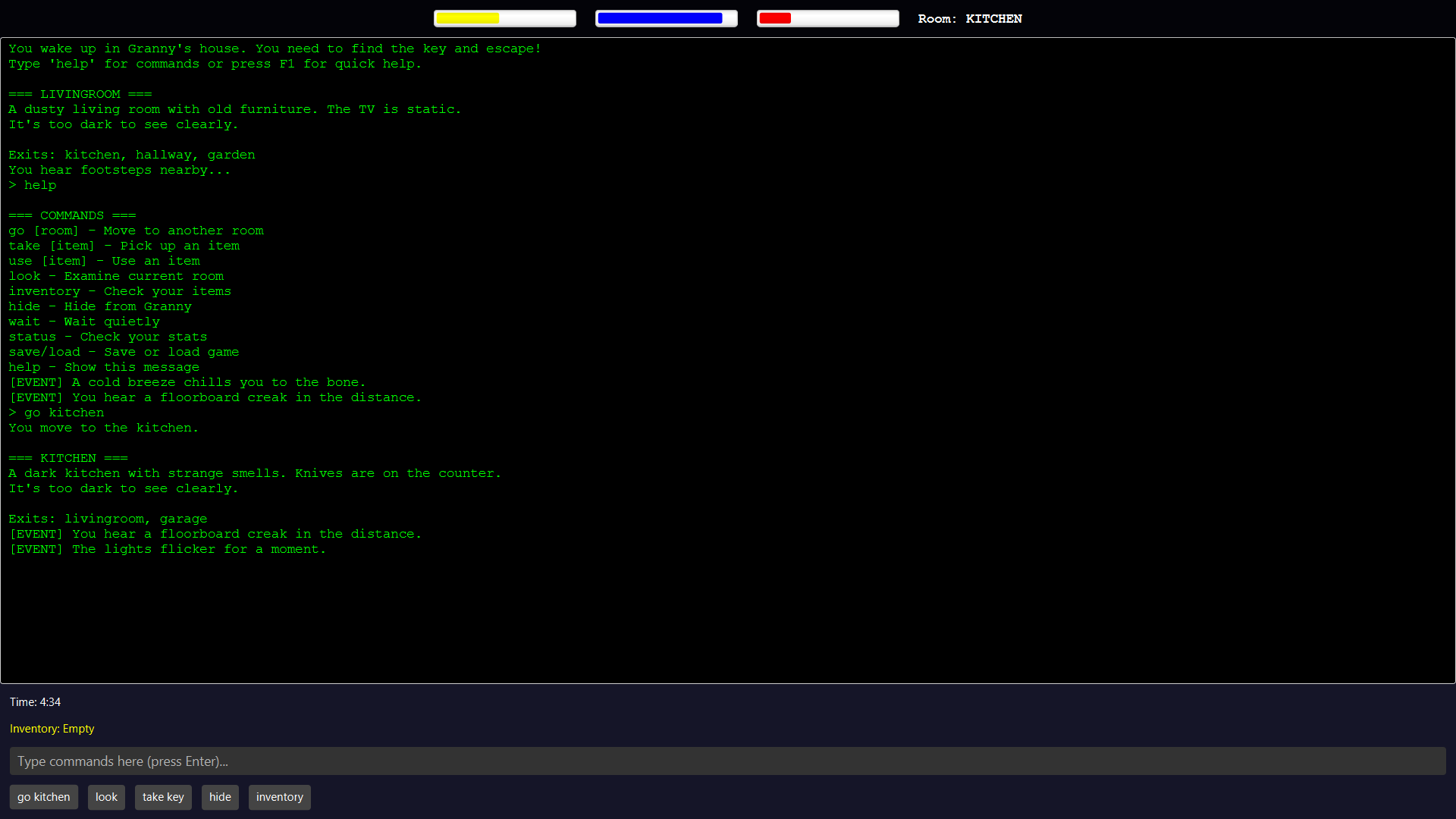The height and width of the screenshot is (819, 1456).
Task: Focus the 'Type commands here' input field
Action: [x=727, y=761]
